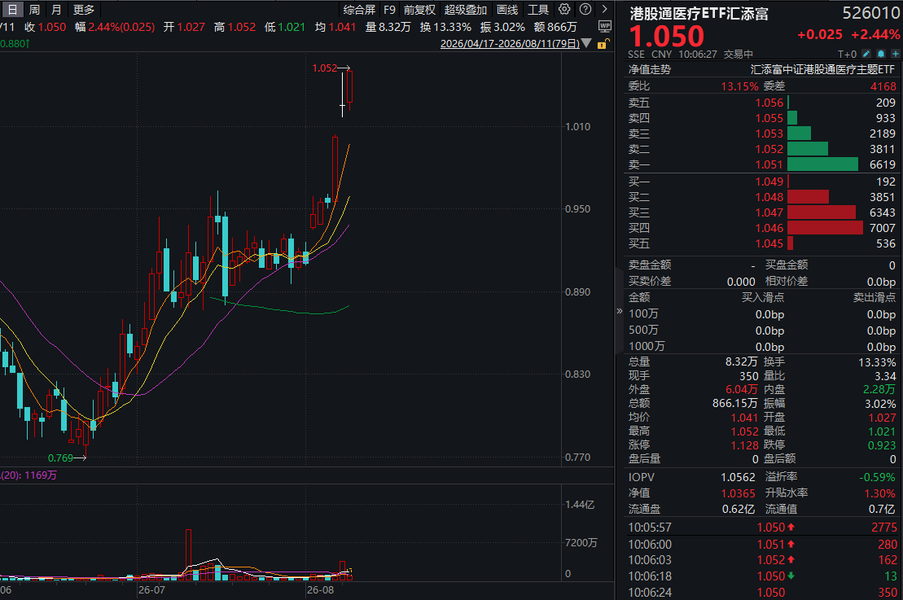Open the 超级叠加 overlay tool

[x=465, y=10]
